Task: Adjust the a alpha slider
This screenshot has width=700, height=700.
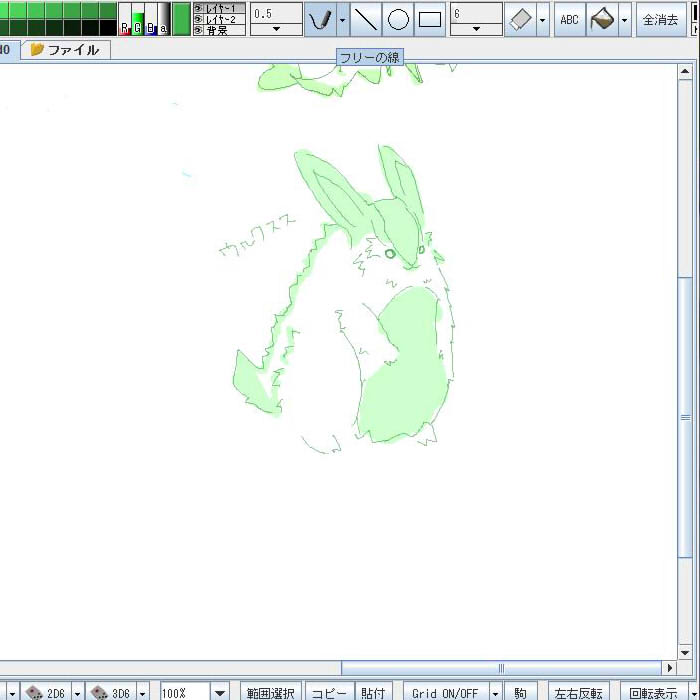Action: coord(164,19)
